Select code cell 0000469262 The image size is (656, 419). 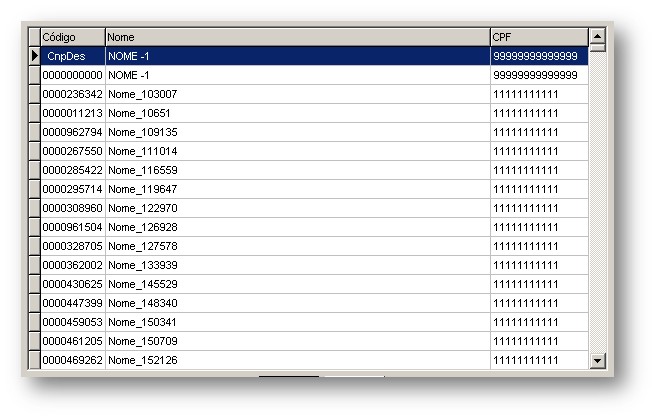[x=73, y=360]
